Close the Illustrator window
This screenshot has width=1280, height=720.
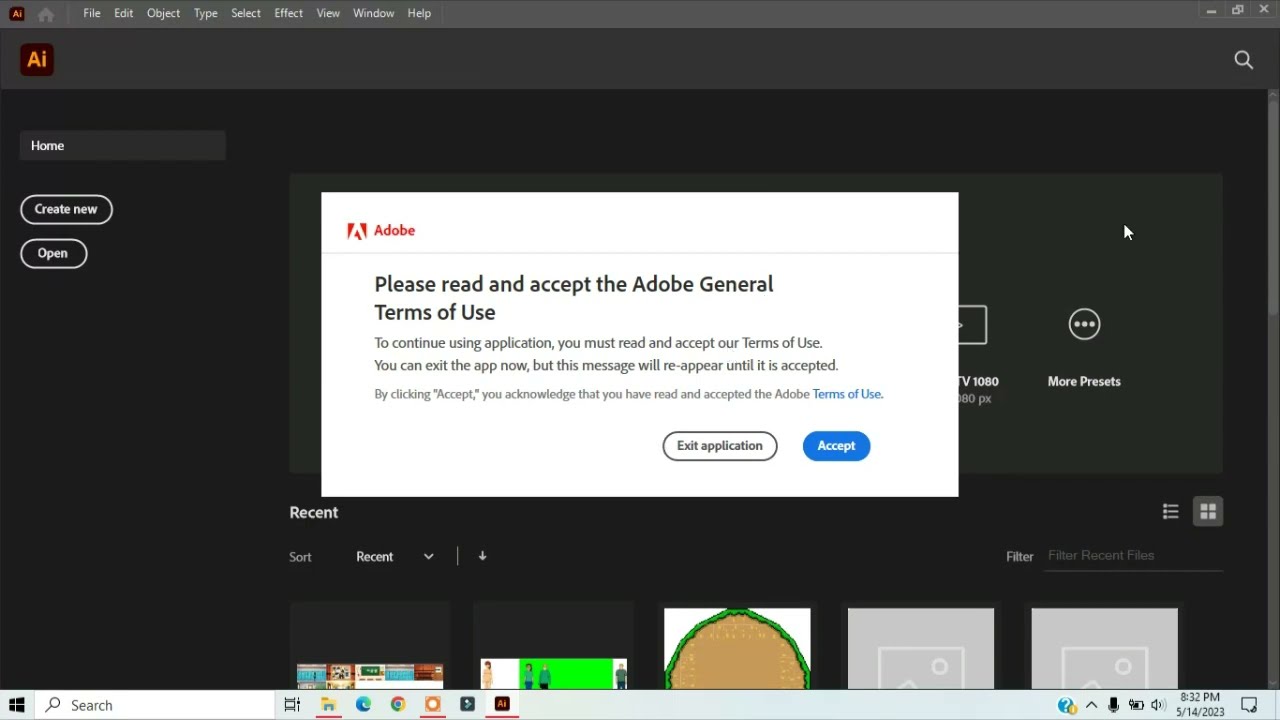point(1264,10)
